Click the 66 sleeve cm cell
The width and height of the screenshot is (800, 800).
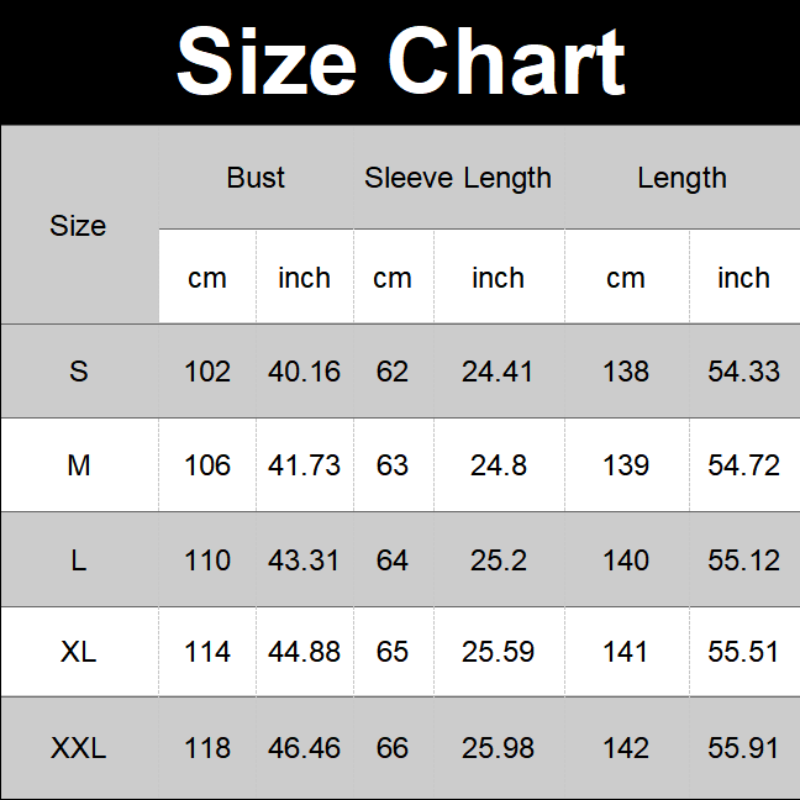pos(392,747)
